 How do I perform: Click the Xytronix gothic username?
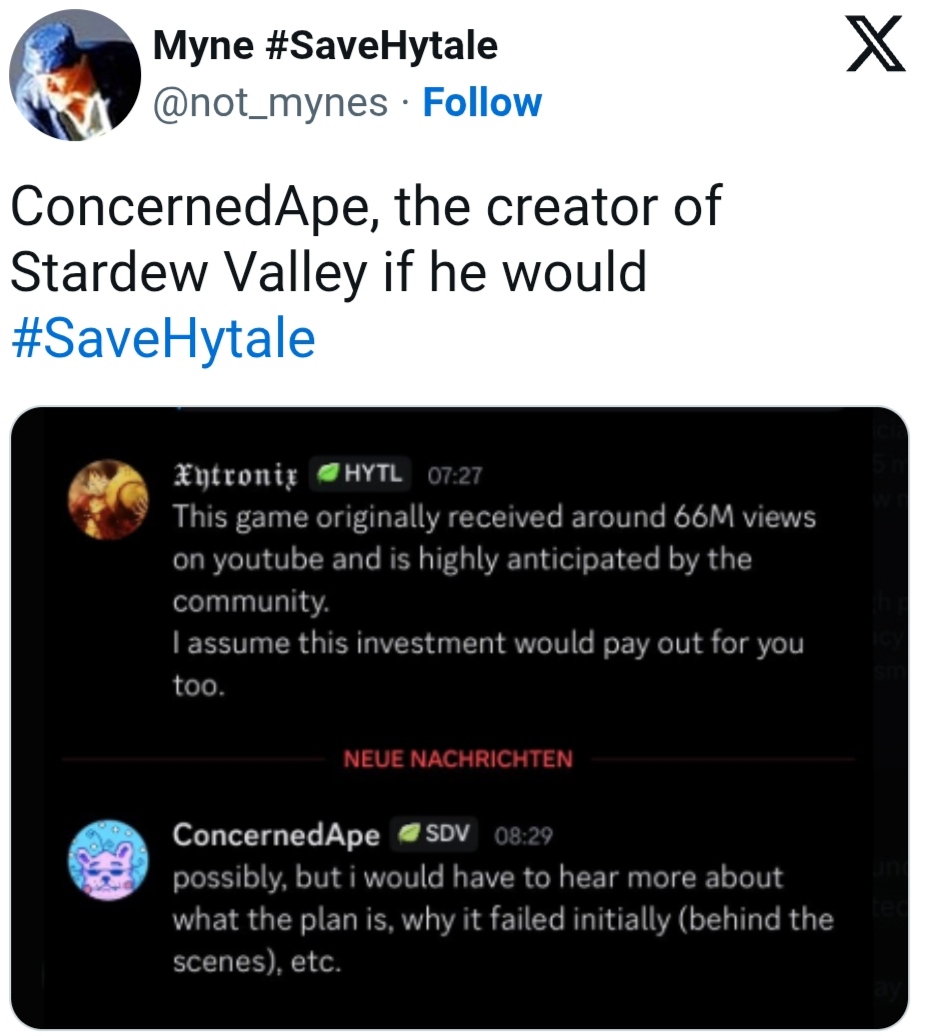pyautogui.click(x=236, y=475)
